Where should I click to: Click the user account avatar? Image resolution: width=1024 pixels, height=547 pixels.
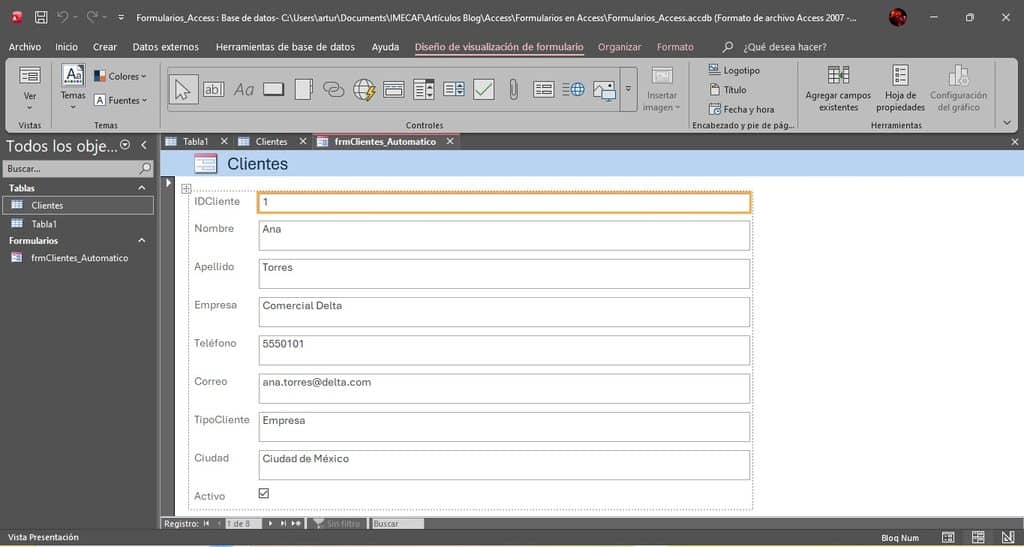click(898, 18)
